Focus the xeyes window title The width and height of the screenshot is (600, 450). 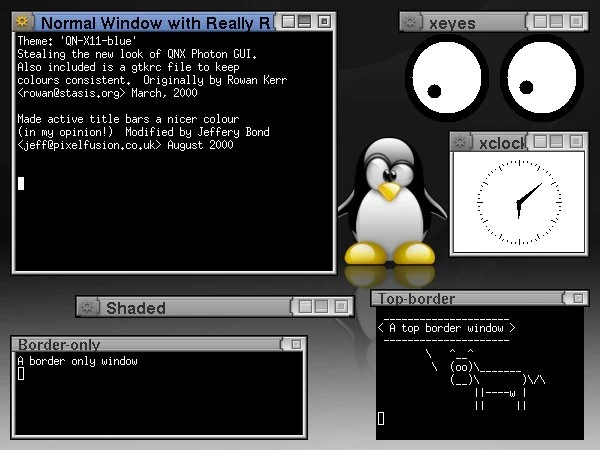pyautogui.click(x=474, y=23)
